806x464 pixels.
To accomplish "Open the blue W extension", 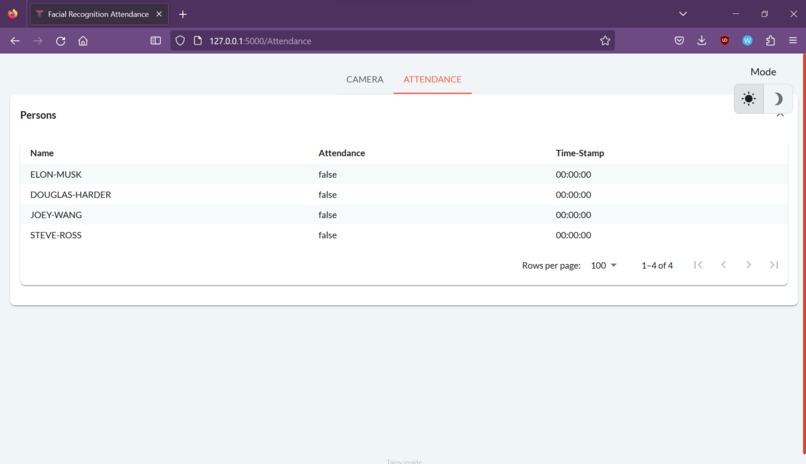I will click(x=747, y=41).
